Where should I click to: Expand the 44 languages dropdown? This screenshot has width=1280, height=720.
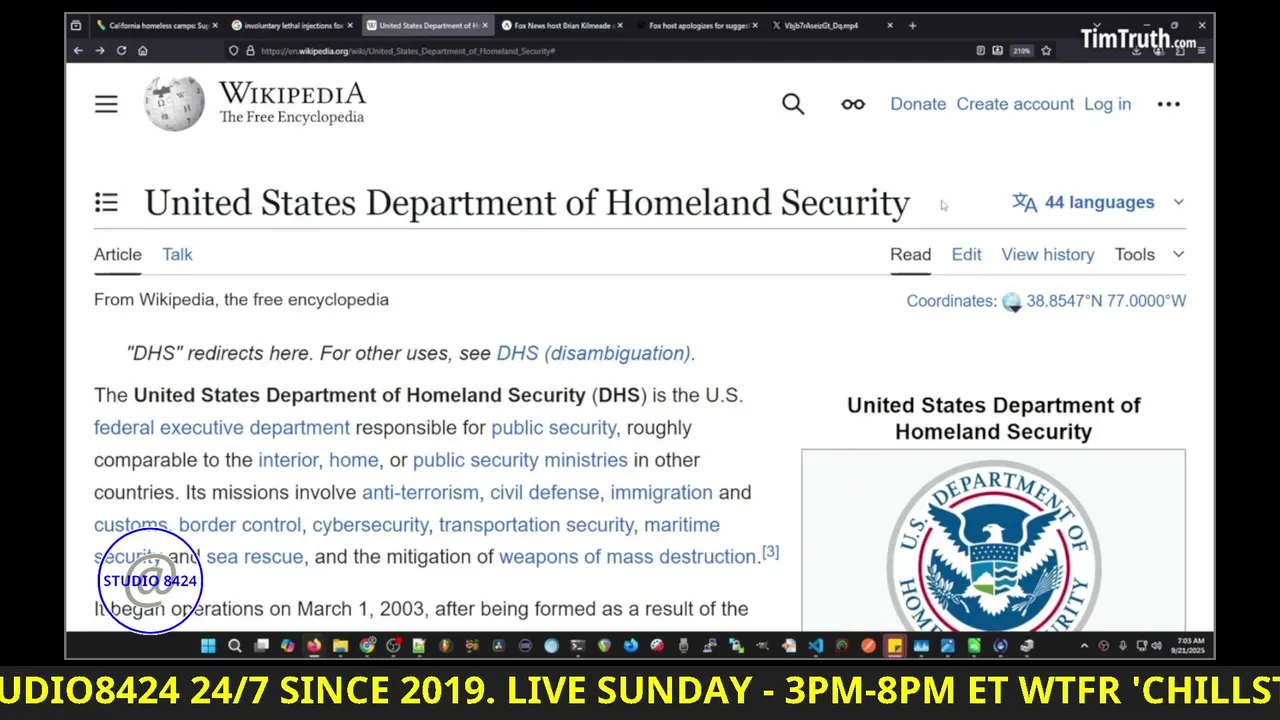coord(1098,202)
